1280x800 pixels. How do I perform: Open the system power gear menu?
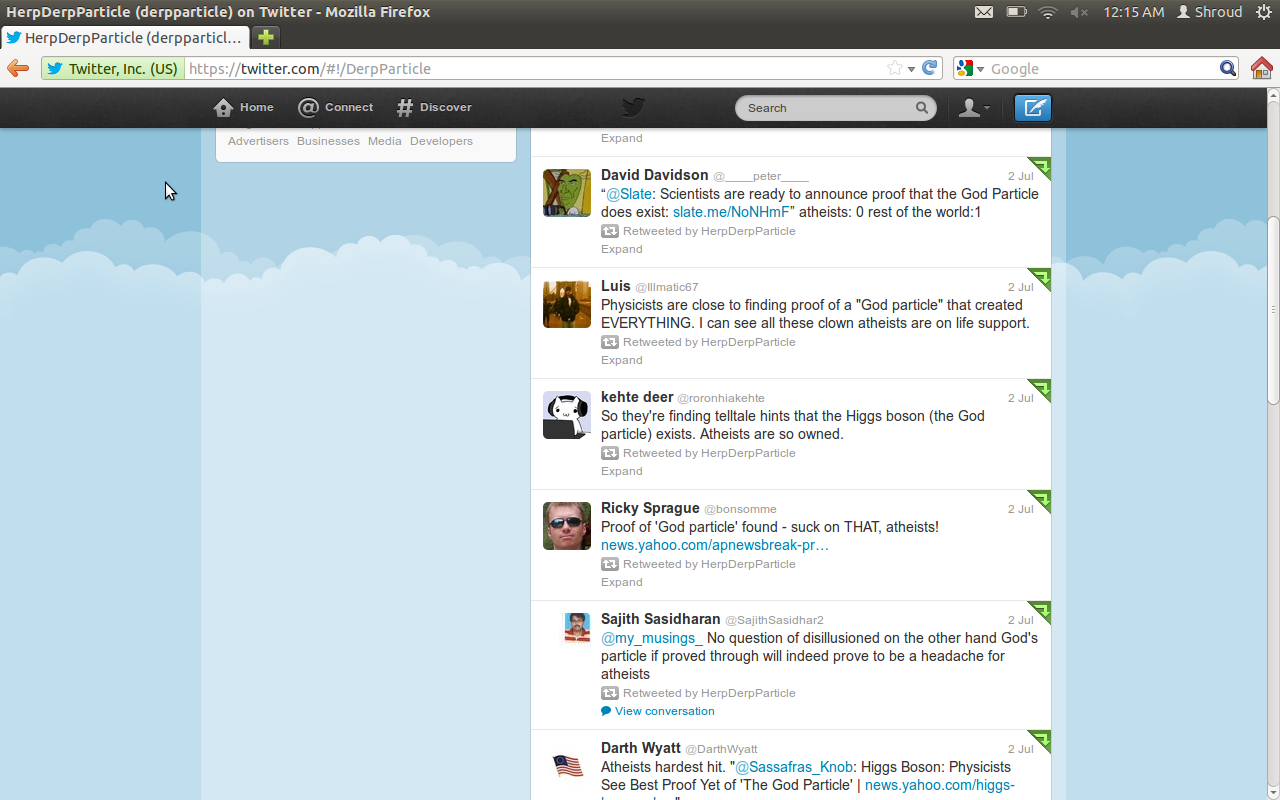click(1264, 12)
